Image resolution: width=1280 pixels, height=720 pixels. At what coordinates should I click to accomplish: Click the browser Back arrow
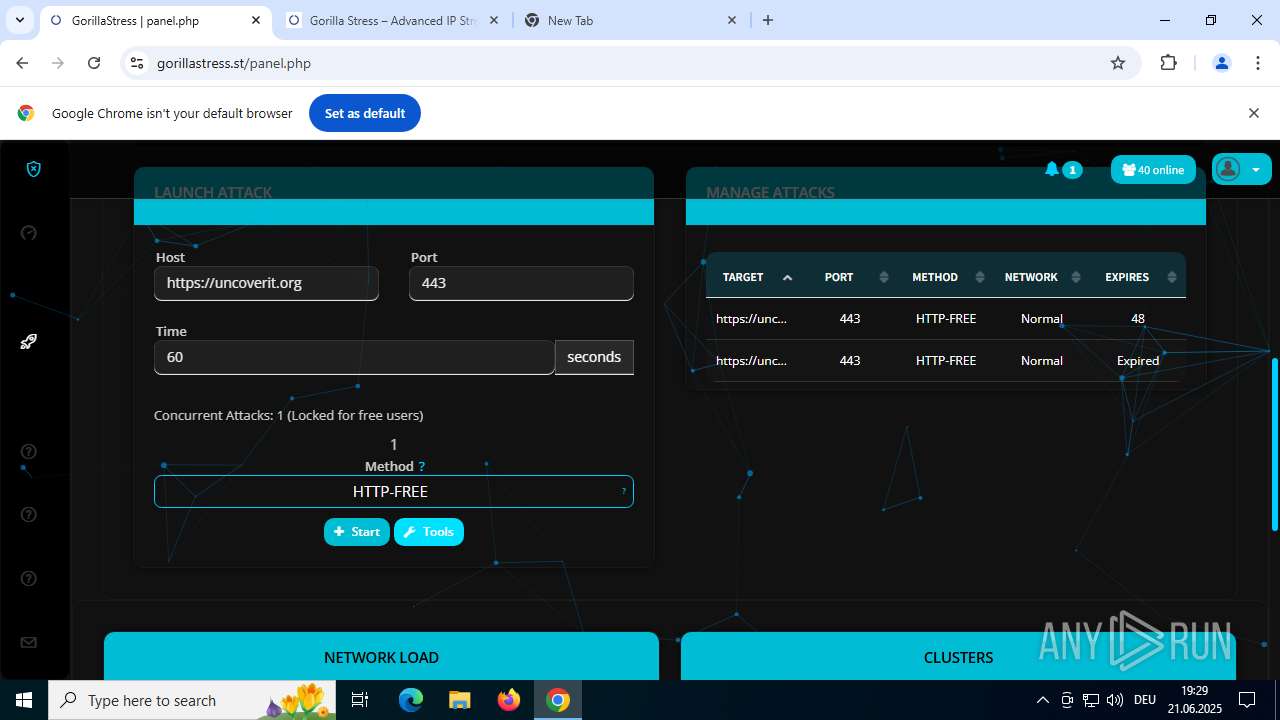[22, 63]
